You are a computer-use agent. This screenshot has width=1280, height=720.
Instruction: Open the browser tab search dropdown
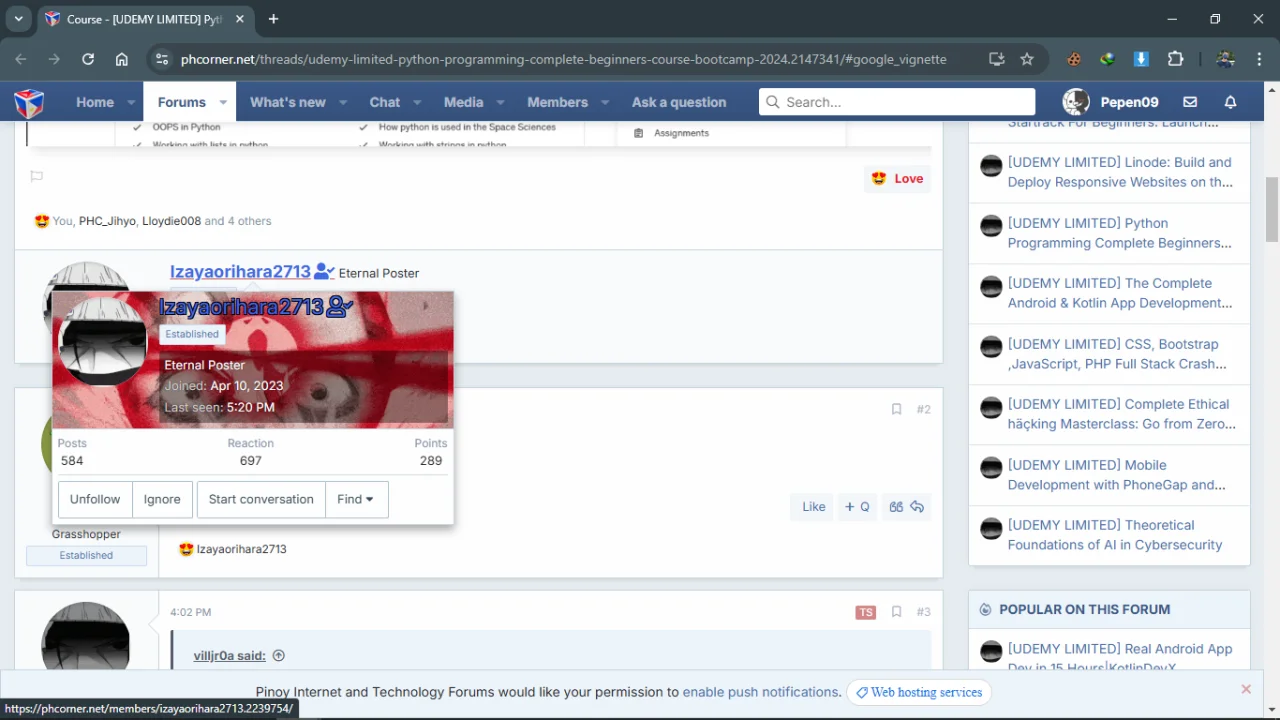click(x=18, y=19)
